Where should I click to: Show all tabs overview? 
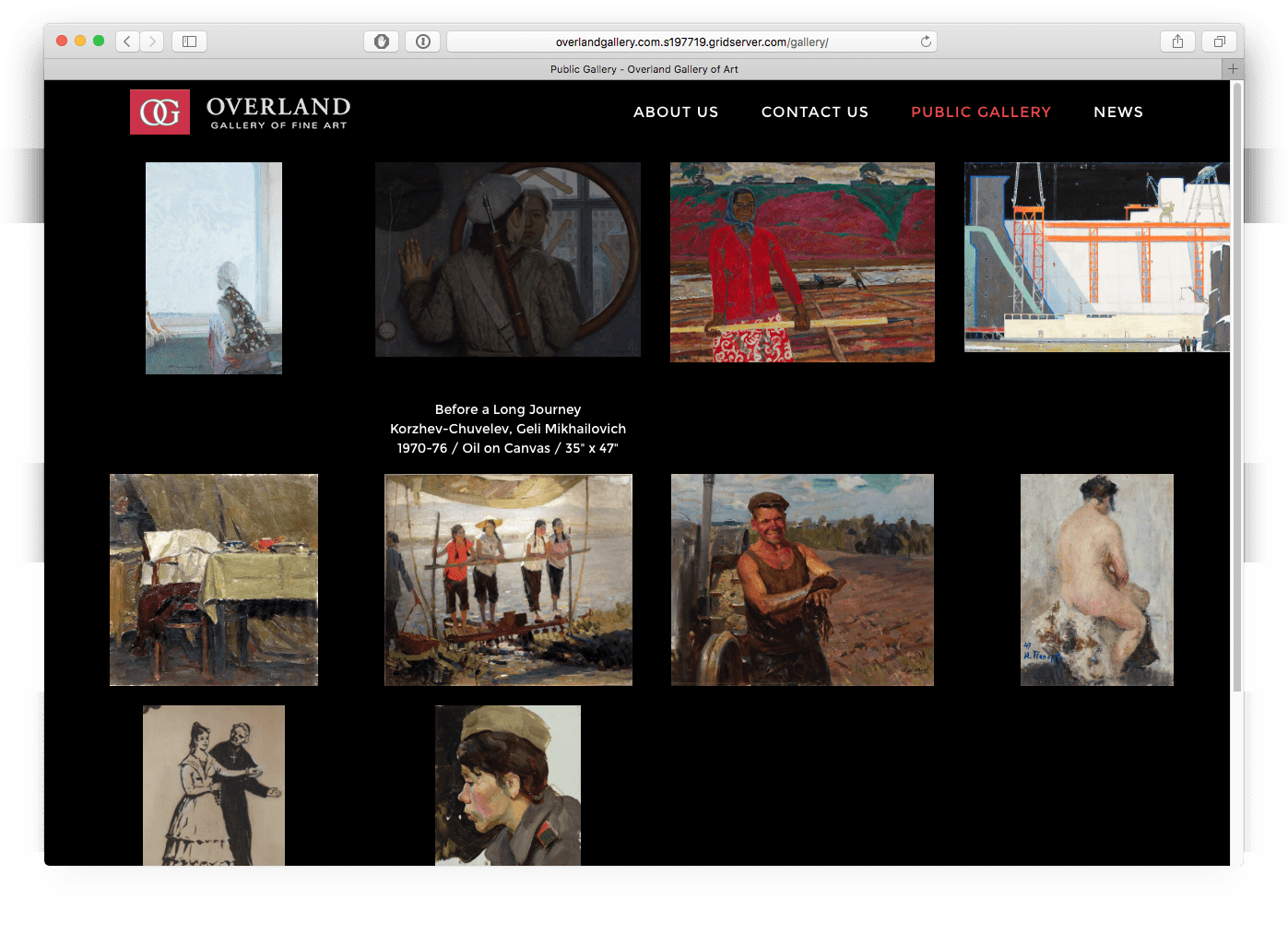coord(1219,41)
